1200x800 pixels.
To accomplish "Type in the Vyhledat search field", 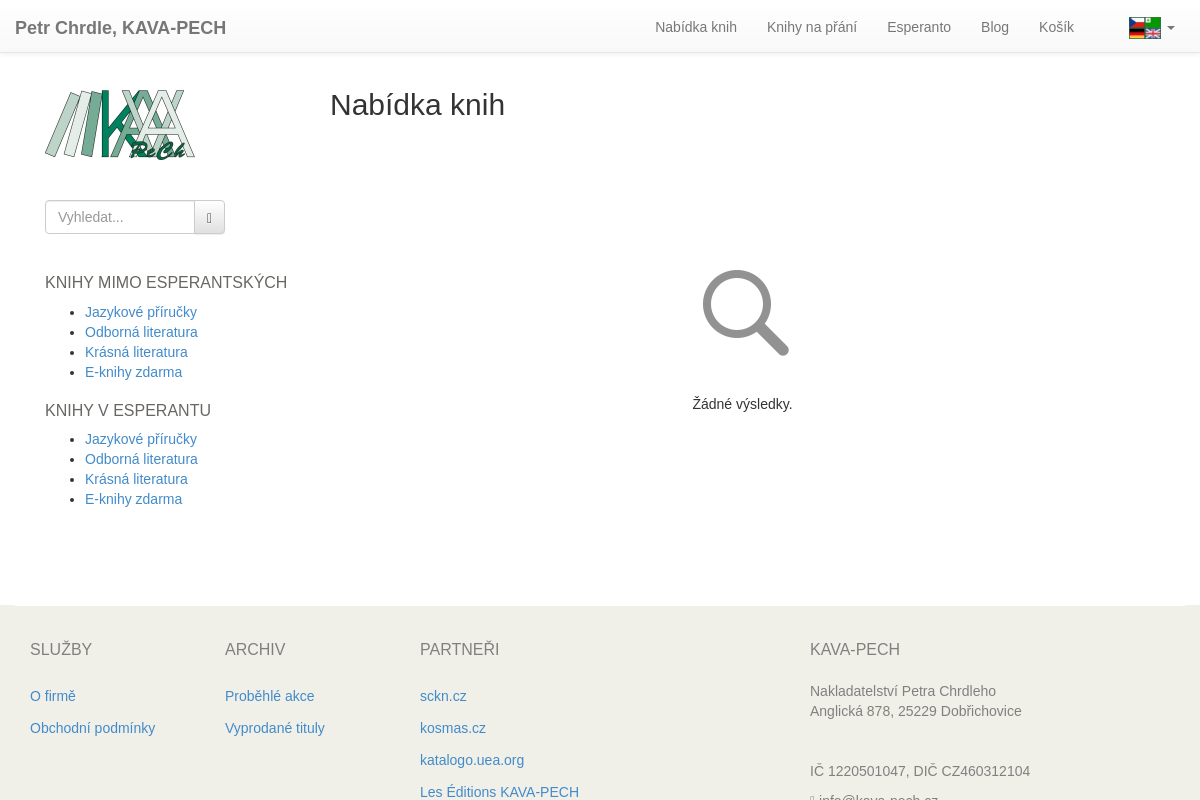I will [120, 217].
